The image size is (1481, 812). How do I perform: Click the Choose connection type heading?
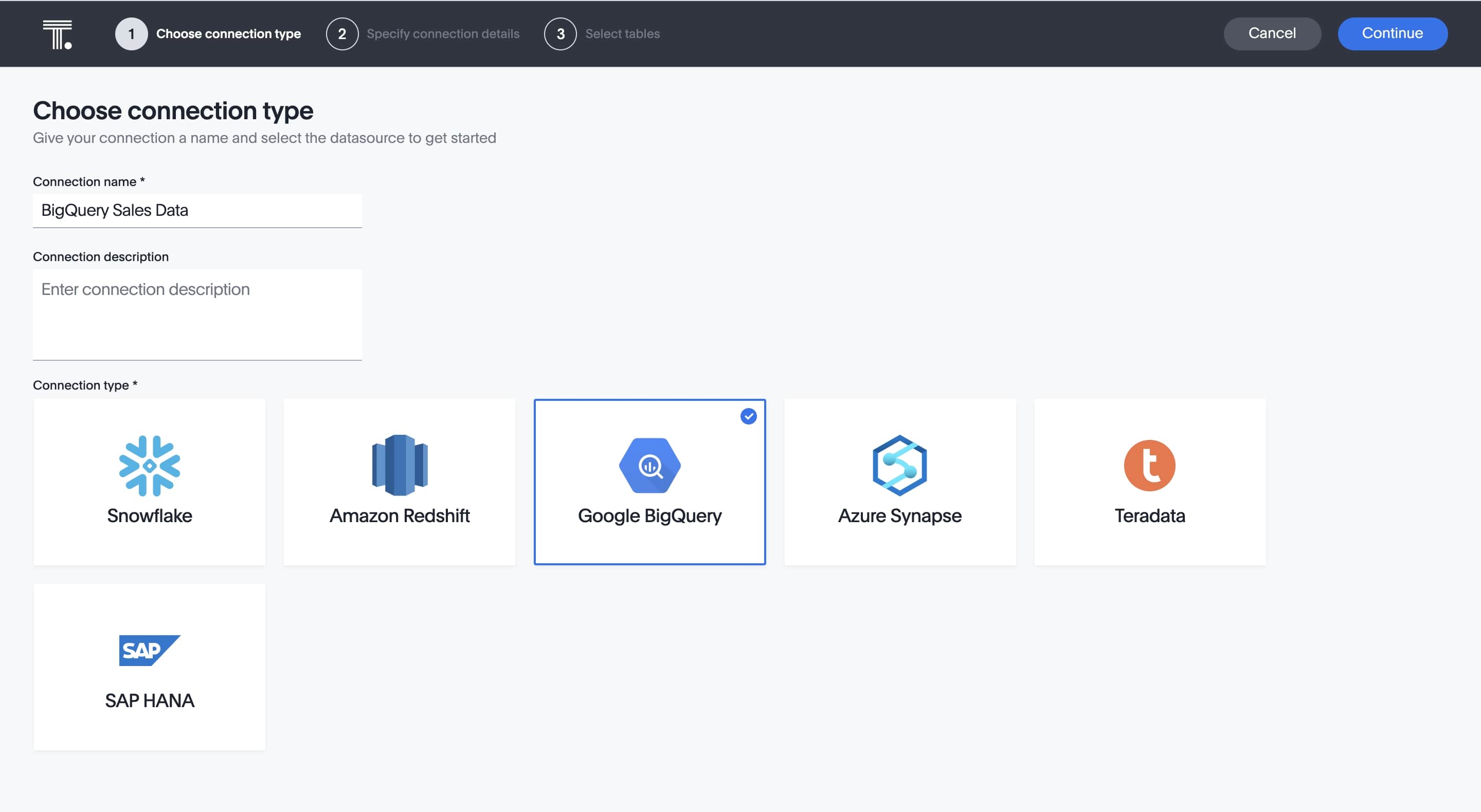click(173, 111)
